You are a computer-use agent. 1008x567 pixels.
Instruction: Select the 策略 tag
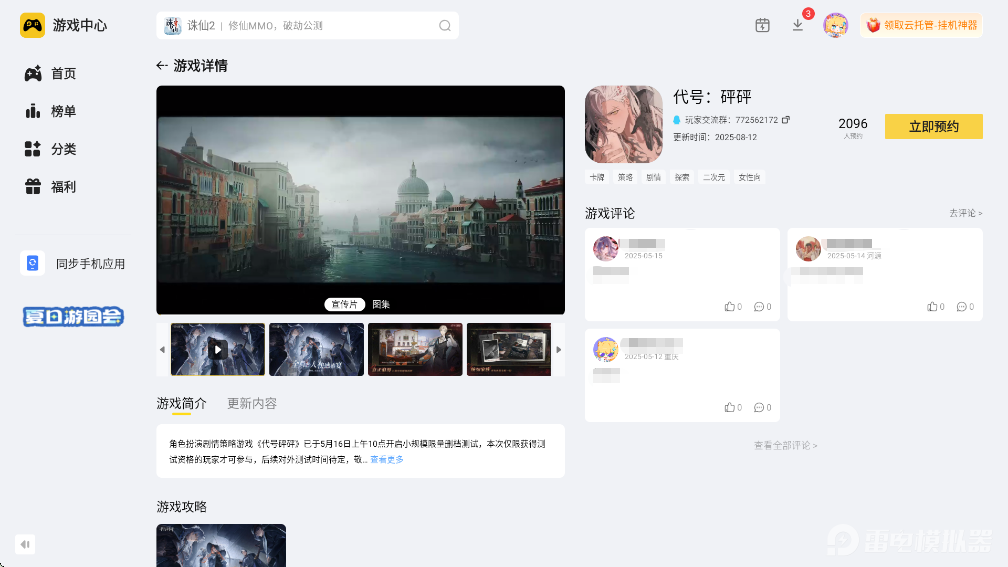click(626, 177)
